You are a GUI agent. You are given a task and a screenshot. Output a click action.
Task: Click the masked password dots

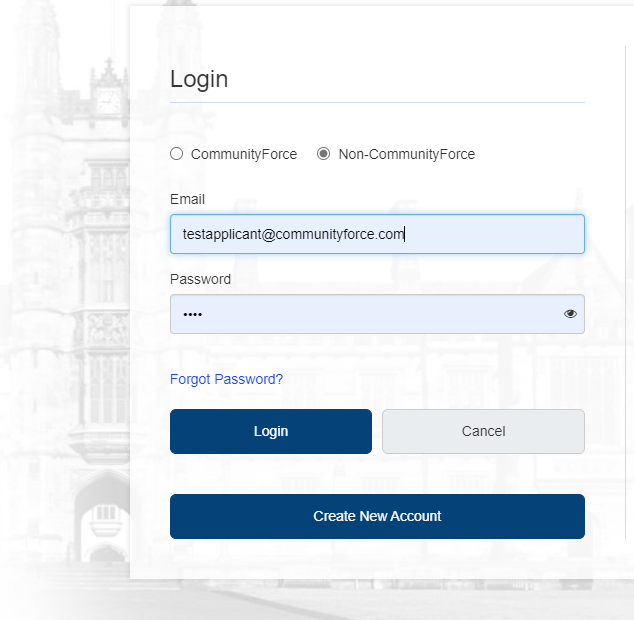pos(192,315)
